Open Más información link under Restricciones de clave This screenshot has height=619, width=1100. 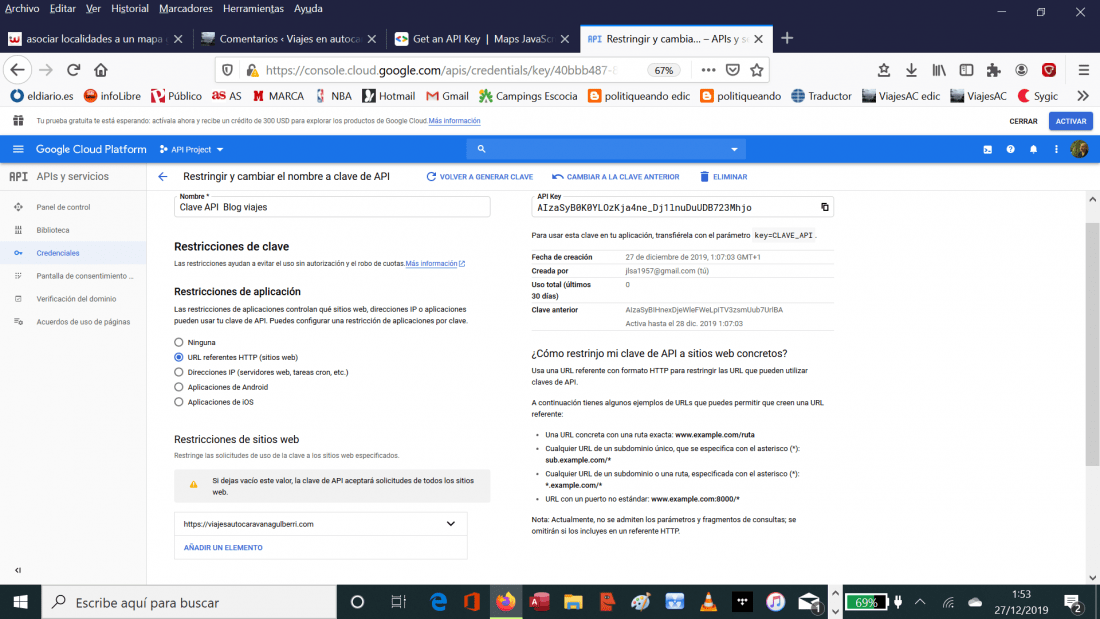click(x=435, y=264)
